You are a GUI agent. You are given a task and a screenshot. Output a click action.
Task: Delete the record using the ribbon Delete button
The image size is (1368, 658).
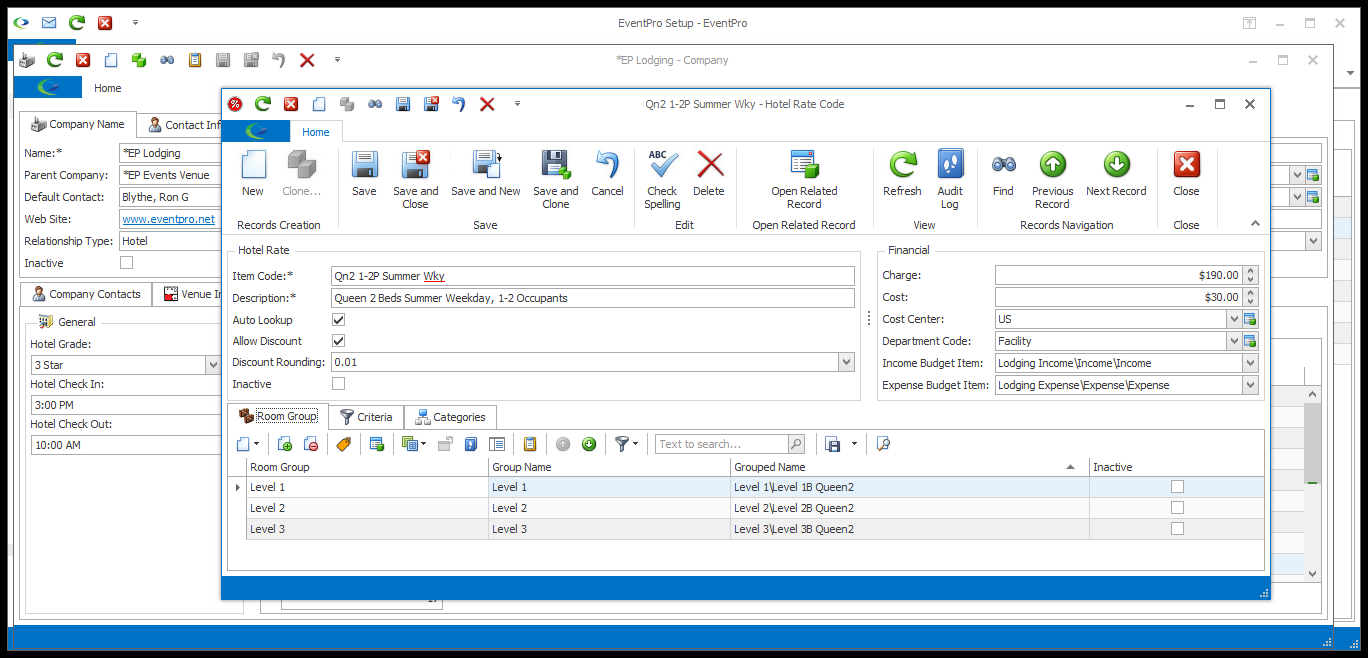(709, 174)
